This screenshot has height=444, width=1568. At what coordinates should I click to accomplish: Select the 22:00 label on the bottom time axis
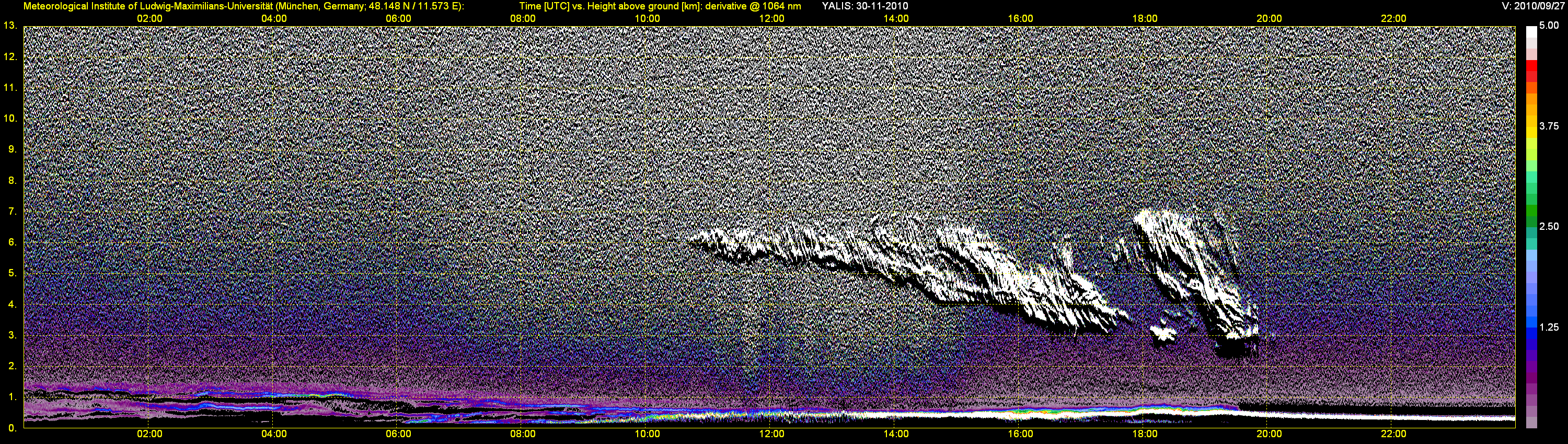pyautogui.click(x=1393, y=434)
